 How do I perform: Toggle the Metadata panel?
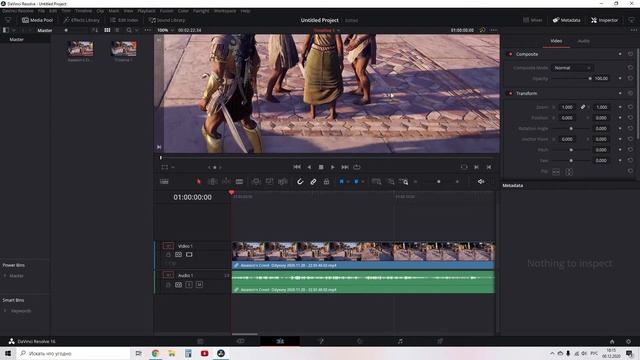click(566, 20)
